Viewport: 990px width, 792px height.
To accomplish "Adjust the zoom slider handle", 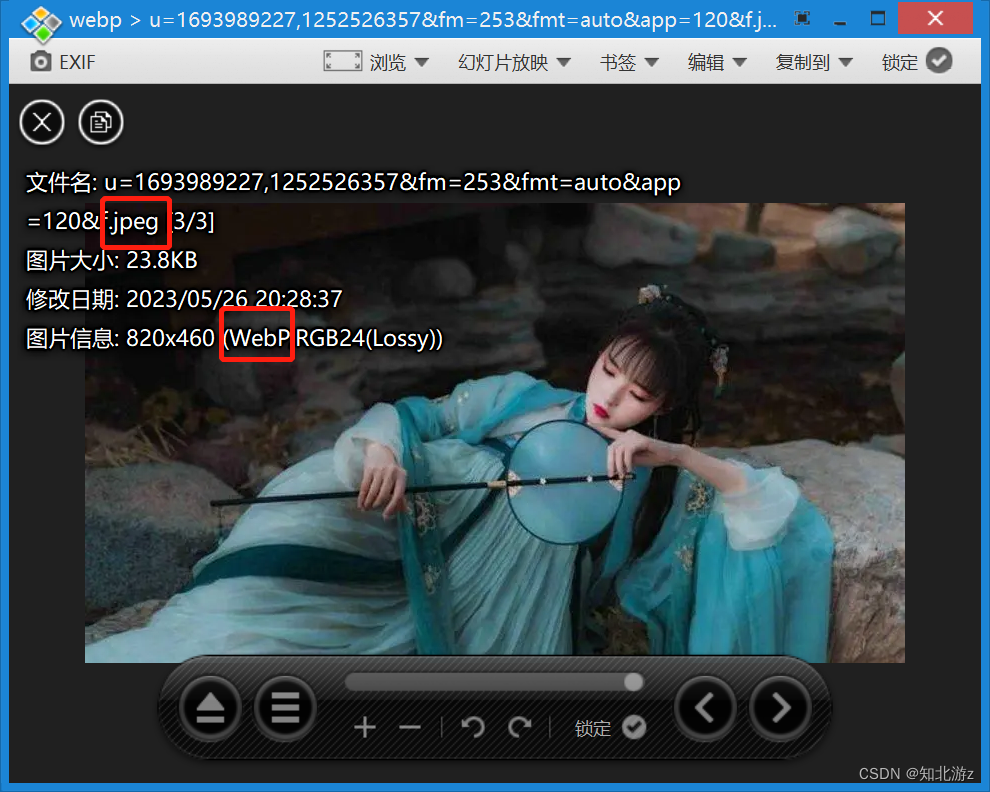I will [x=633, y=681].
